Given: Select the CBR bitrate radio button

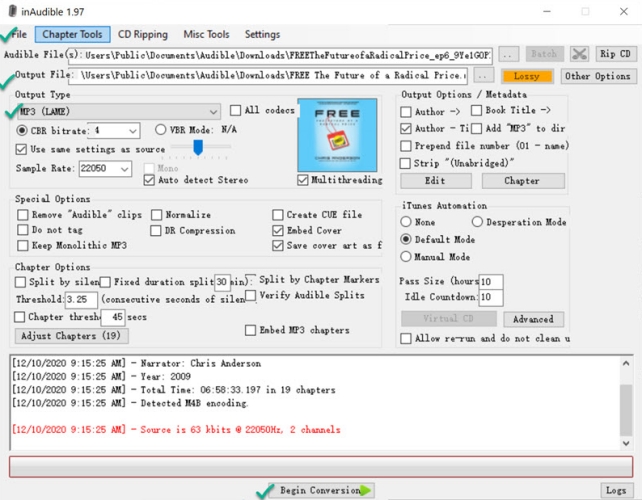Looking at the screenshot, I should pyautogui.click(x=22, y=131).
